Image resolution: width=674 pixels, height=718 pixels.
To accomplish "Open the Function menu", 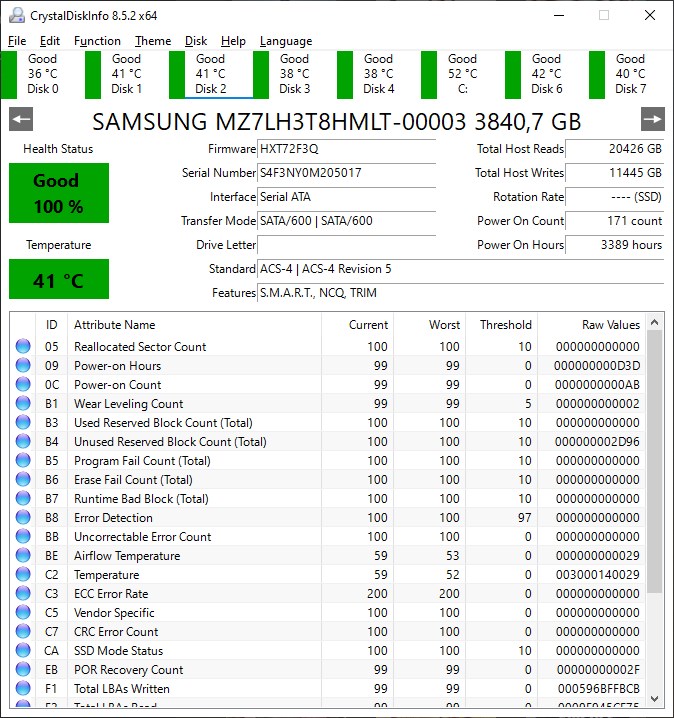I will pyautogui.click(x=97, y=41).
